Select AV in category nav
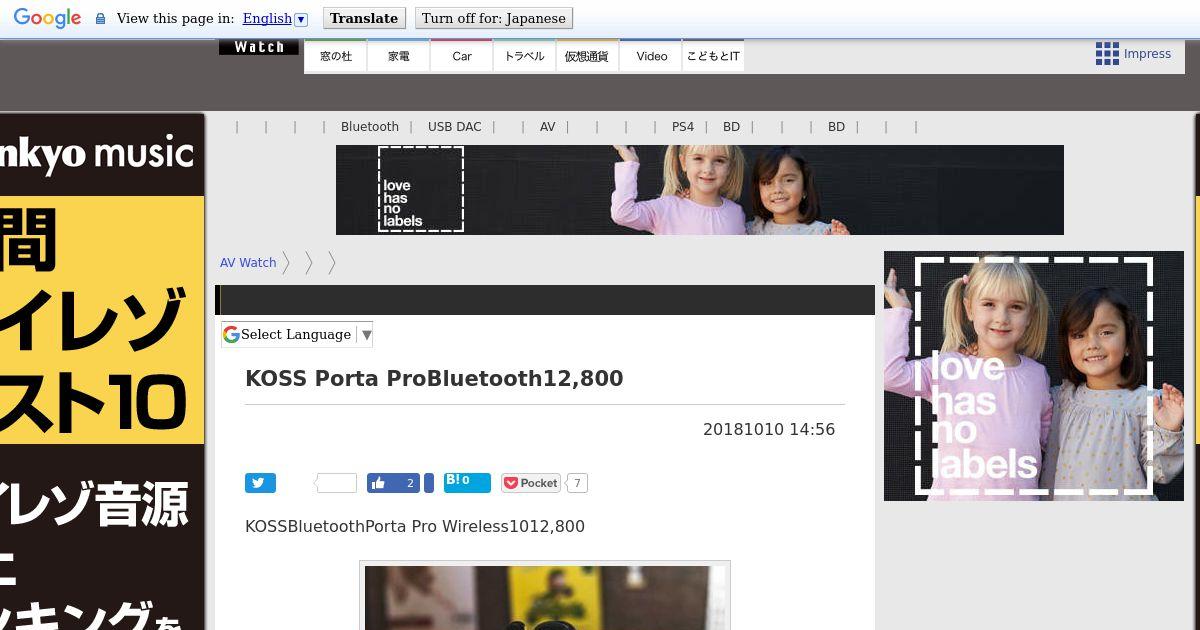 coord(547,127)
